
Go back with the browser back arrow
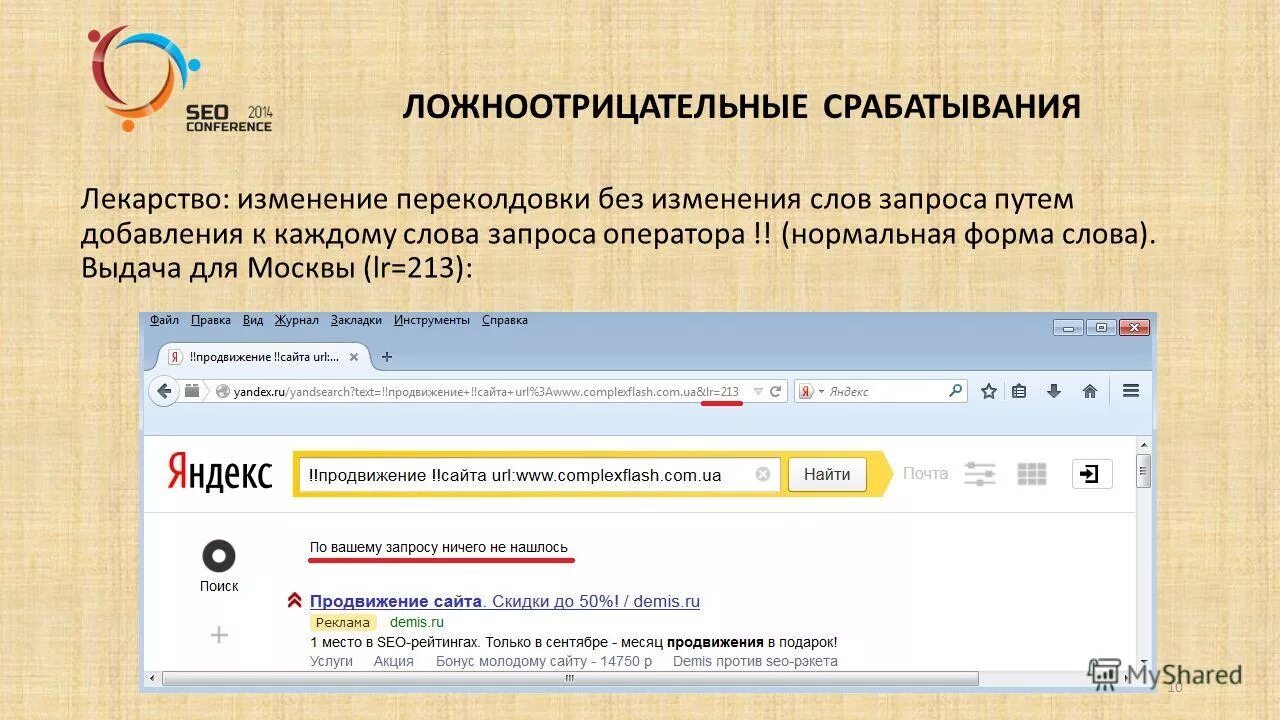(164, 391)
